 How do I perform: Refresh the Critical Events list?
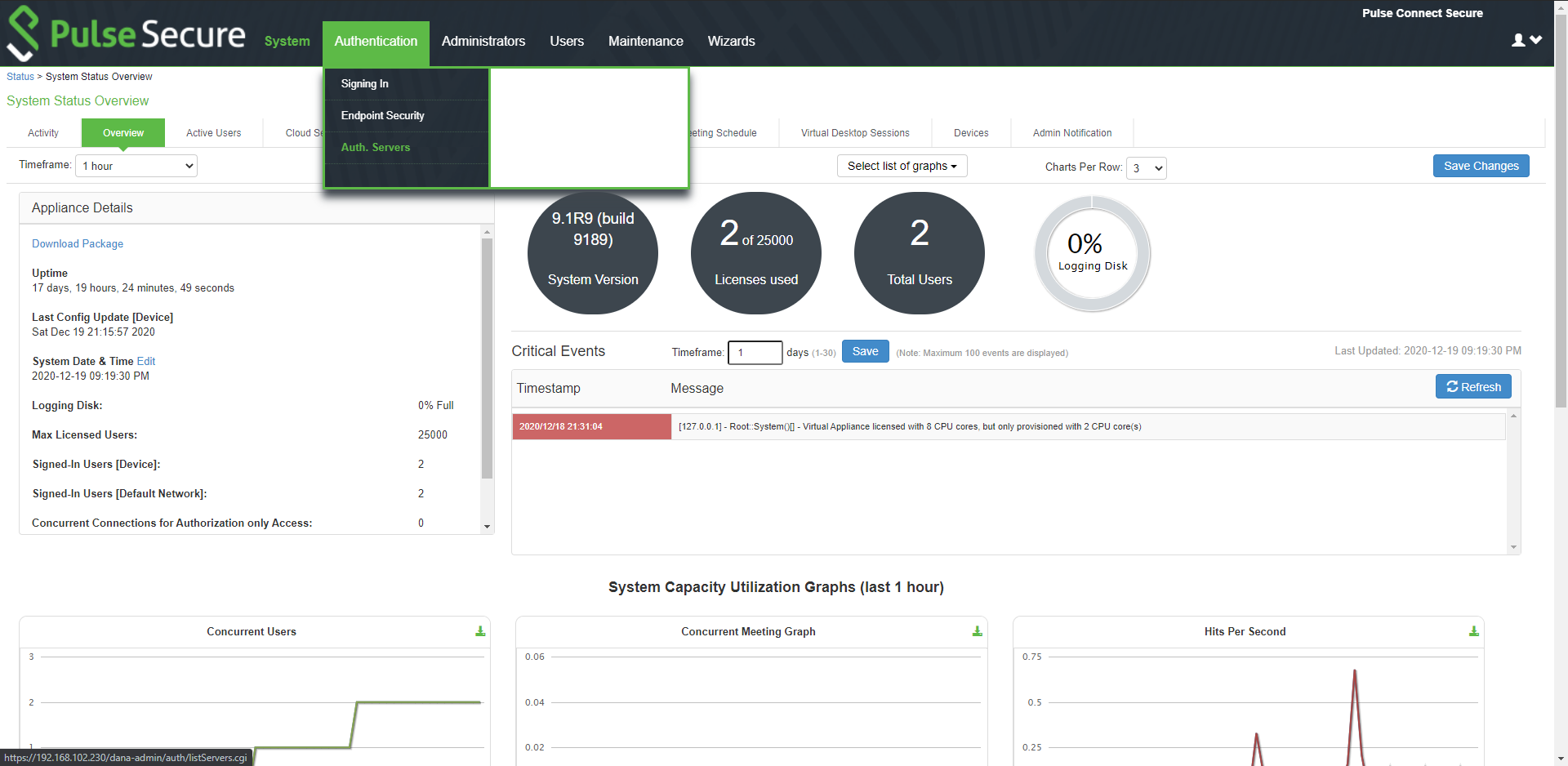click(x=1473, y=386)
